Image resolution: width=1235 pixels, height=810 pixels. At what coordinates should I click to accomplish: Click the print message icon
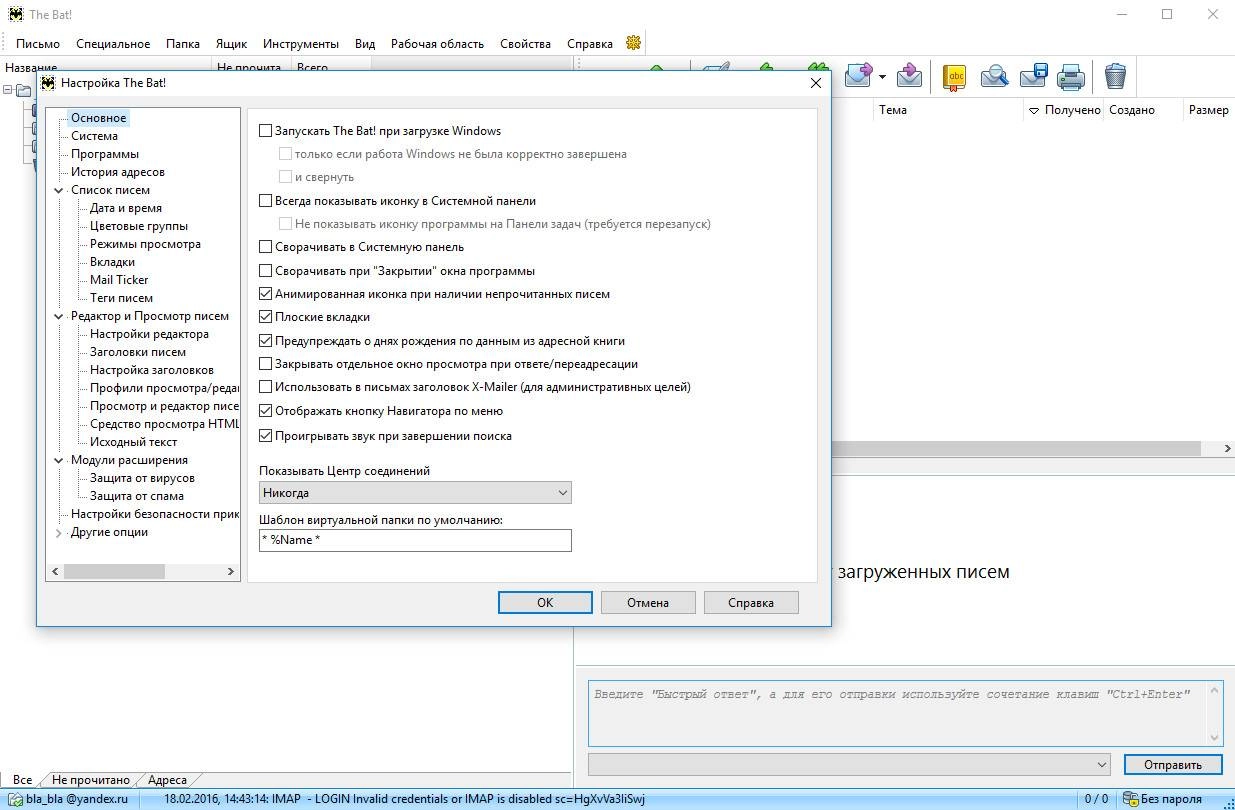click(x=1072, y=76)
